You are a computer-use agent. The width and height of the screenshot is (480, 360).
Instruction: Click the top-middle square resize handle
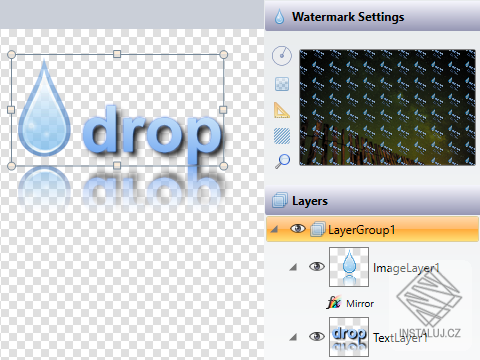pos(117,54)
